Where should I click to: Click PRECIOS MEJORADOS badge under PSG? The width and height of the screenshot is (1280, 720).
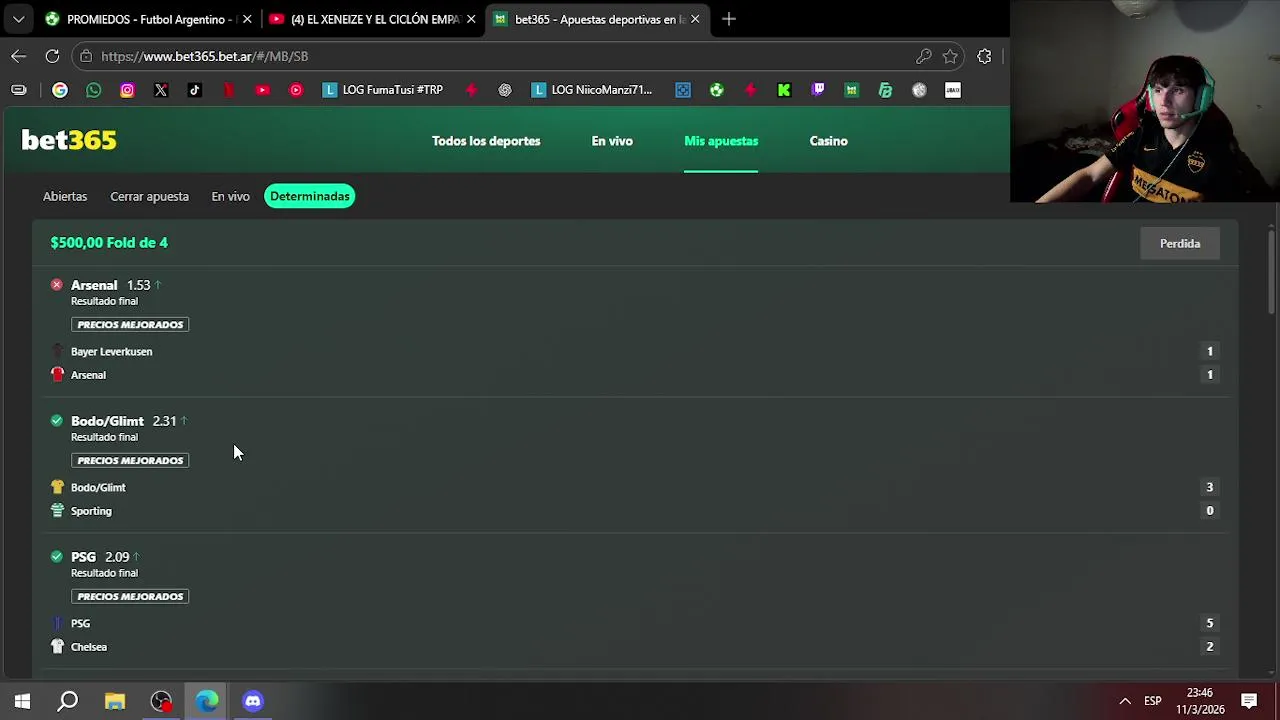tap(130, 596)
